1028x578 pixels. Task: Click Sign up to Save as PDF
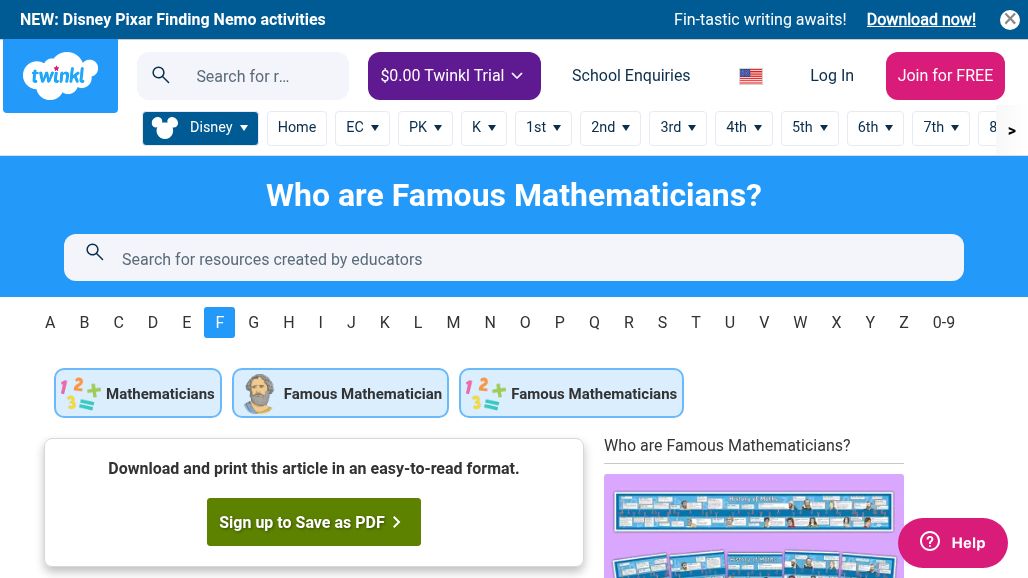(x=314, y=522)
